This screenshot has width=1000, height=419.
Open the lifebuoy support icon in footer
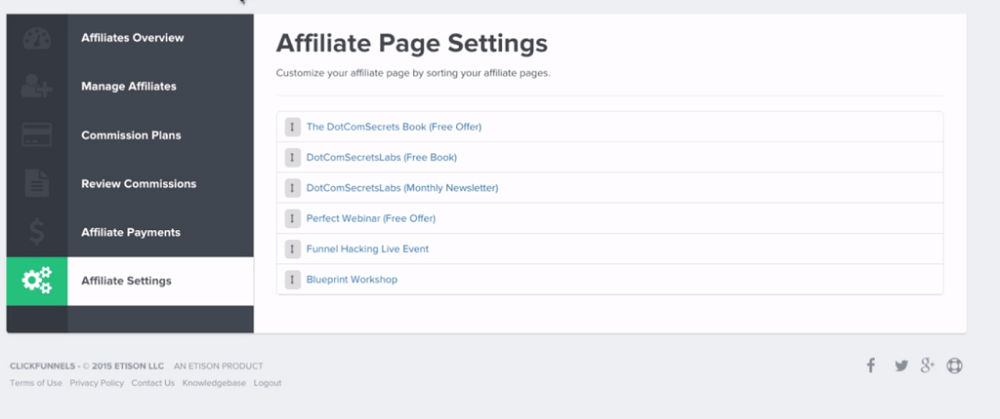(954, 366)
